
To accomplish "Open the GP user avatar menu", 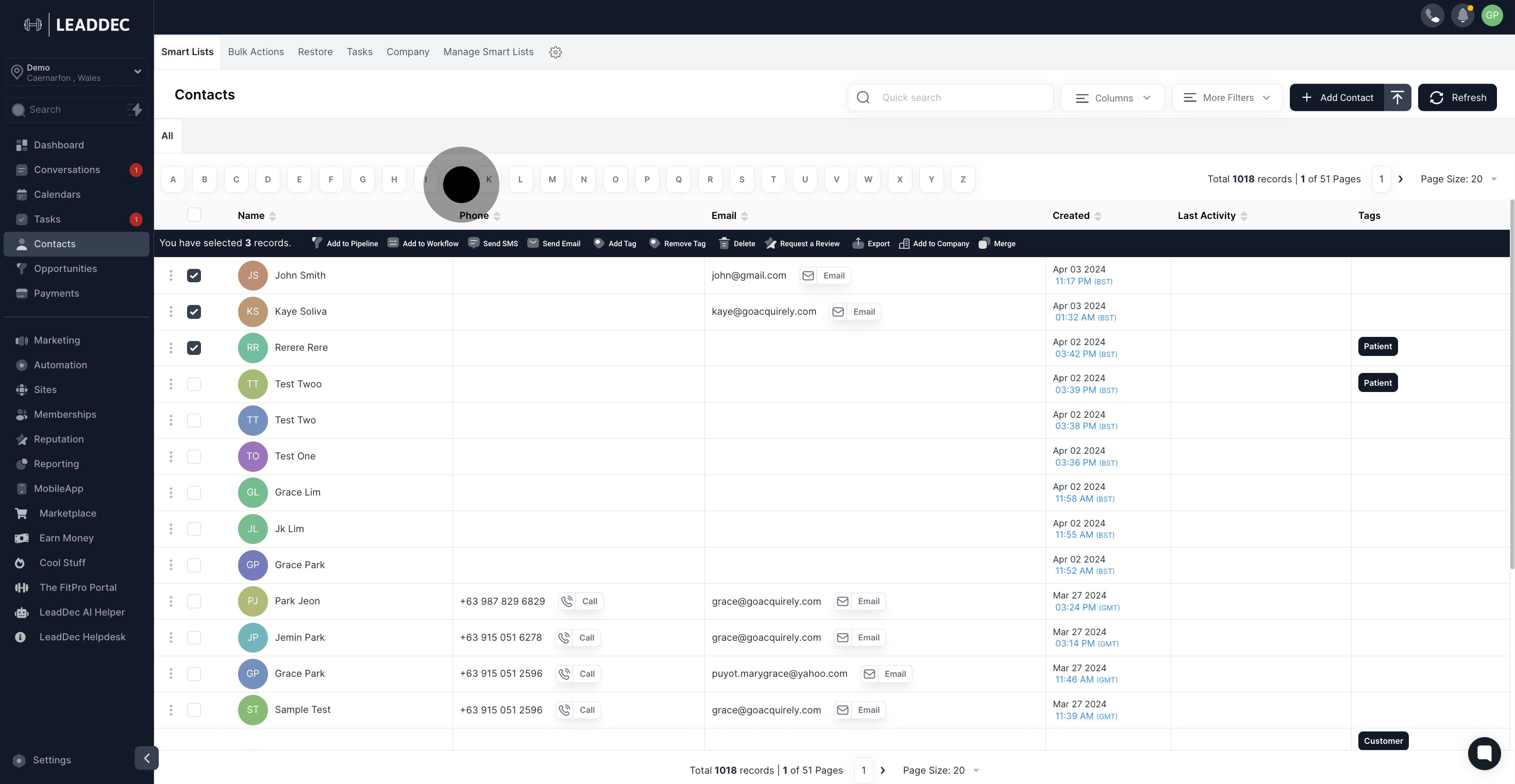I will 1492,15.
